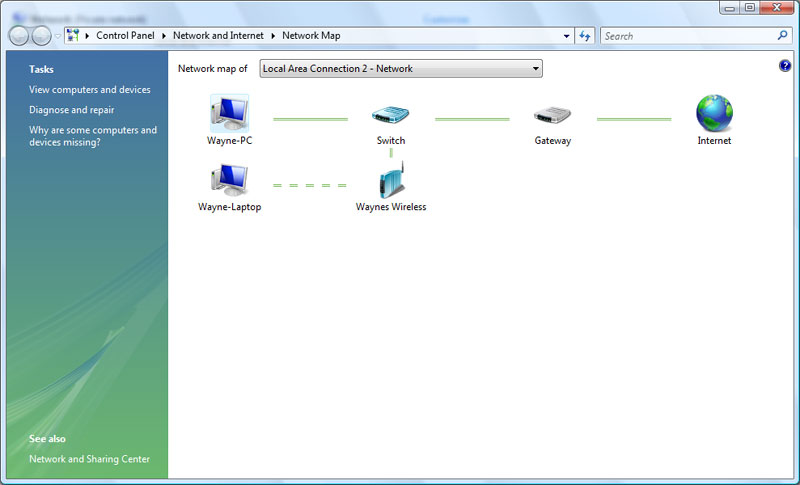The image size is (800, 485).
Task: Open Network and Internet breadcrumb
Action: coord(218,36)
